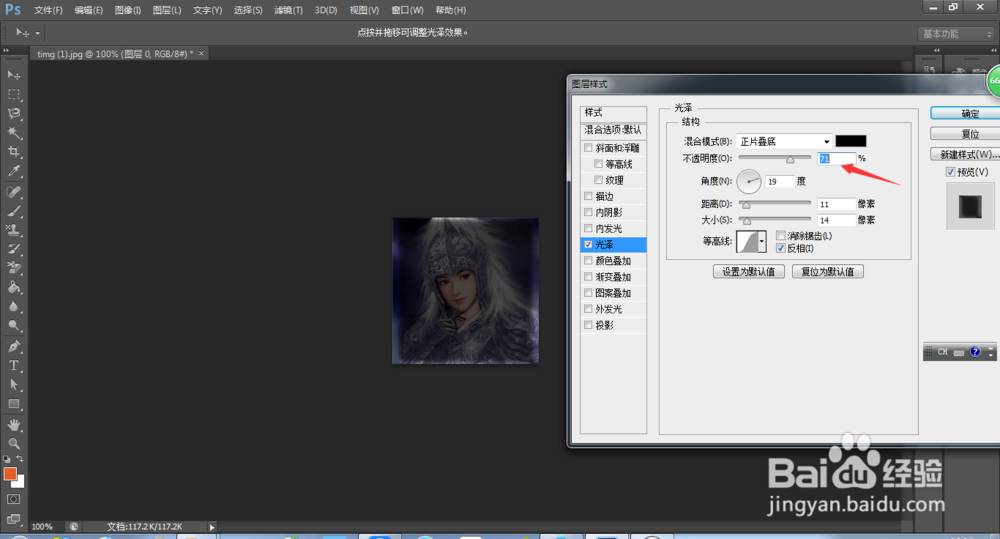Uncheck 反相 invert checkbox
The width and height of the screenshot is (1000, 539).
coord(781,248)
